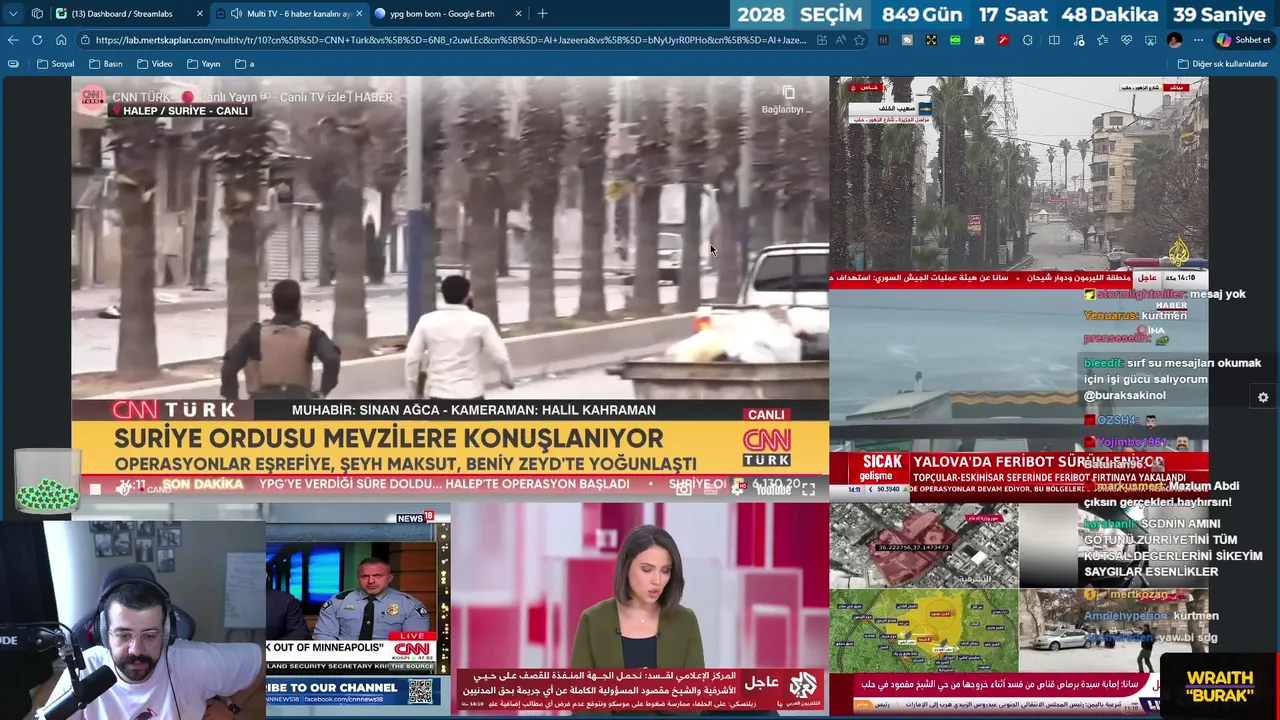Go back using the browser back arrow
This screenshot has width=1280, height=720.
[x=13, y=40]
